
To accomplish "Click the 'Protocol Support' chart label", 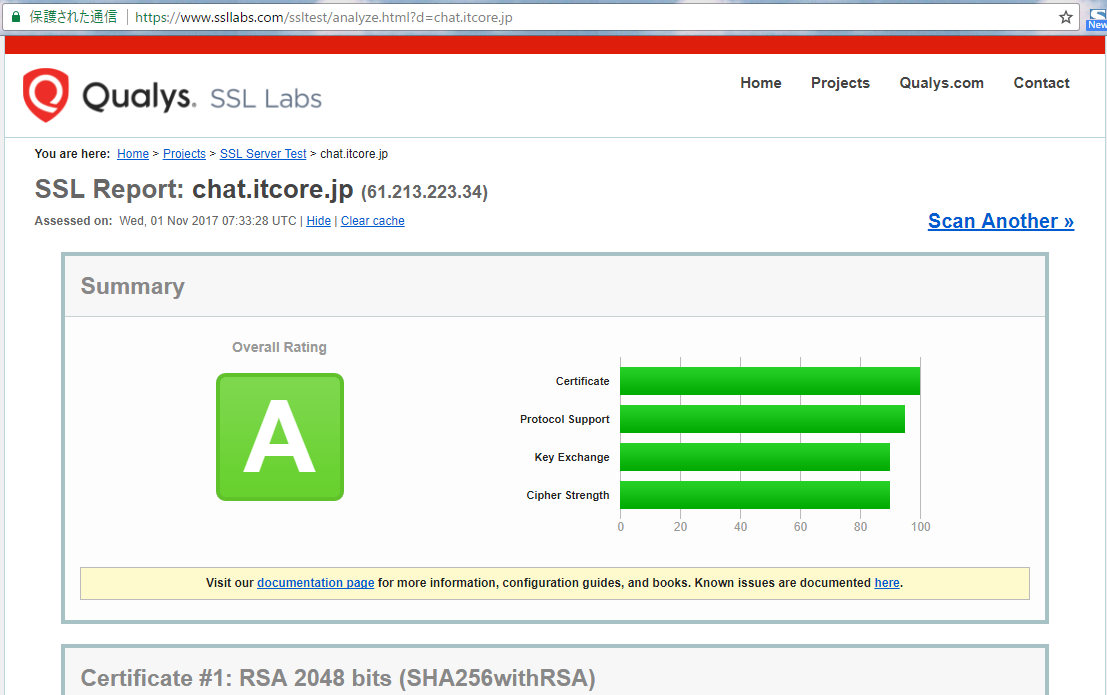I will (x=565, y=419).
